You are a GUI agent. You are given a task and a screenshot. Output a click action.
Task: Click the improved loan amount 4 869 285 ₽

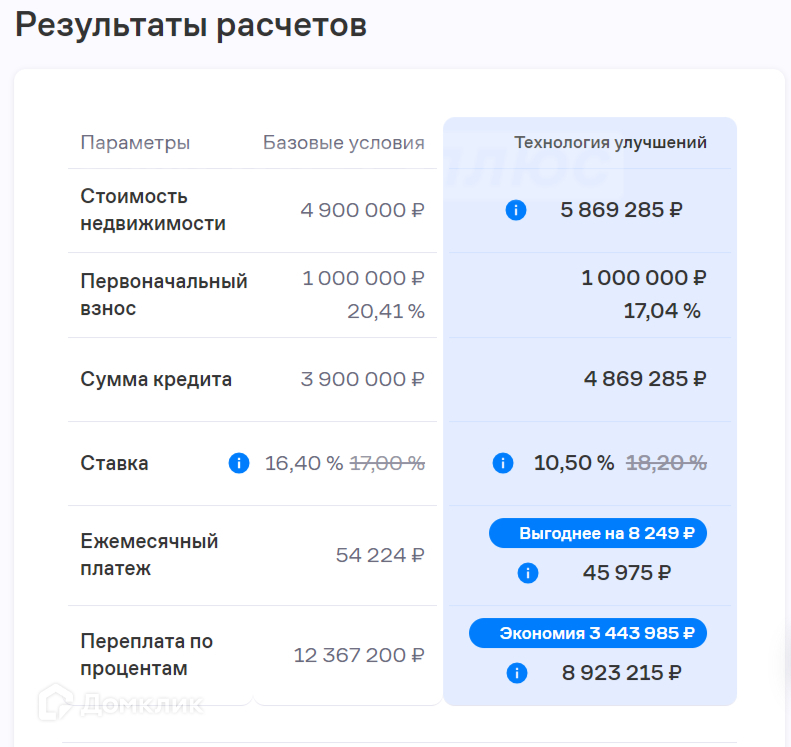(645, 379)
